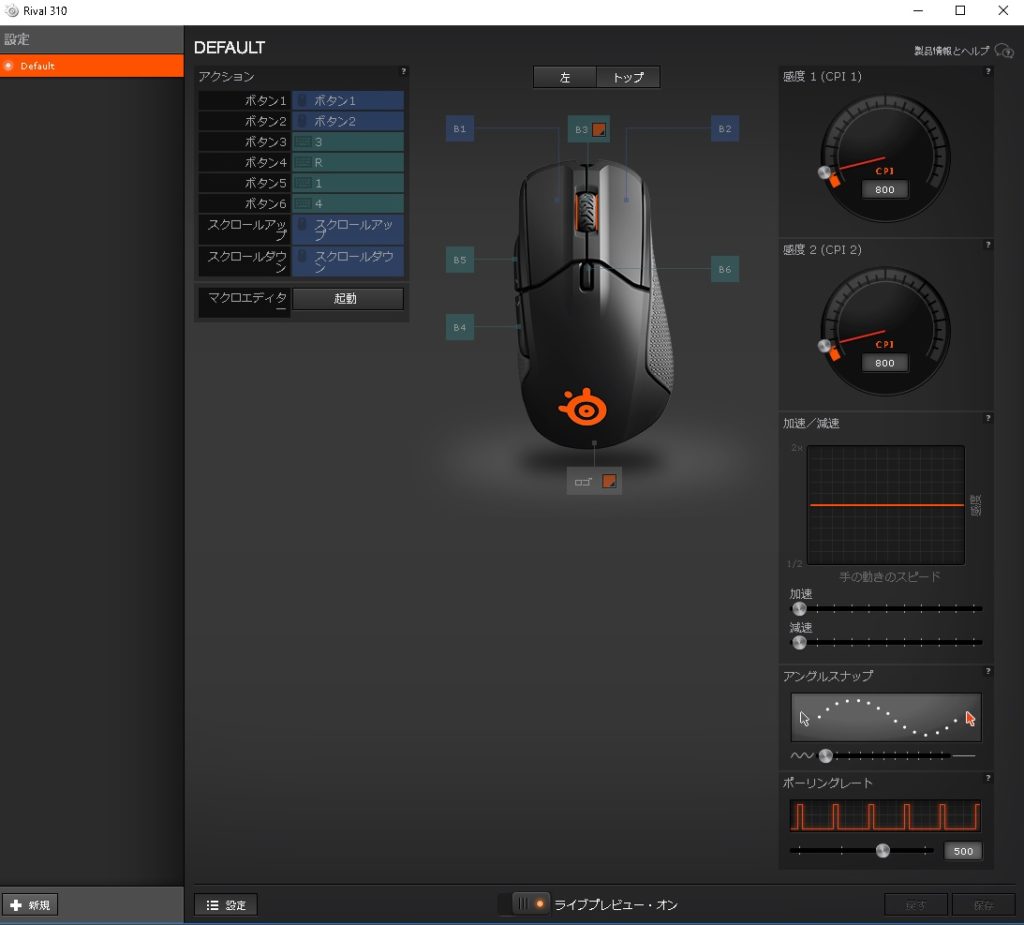Click the 感度 2 (CPI 2) help question mark
The width and height of the screenshot is (1024, 925).
(x=988, y=245)
